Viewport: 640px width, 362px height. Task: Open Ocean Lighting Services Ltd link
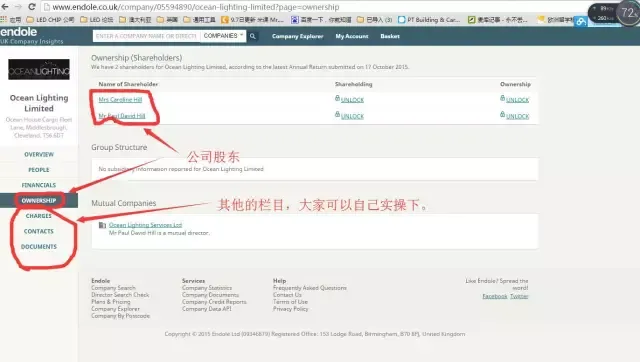click(145, 225)
